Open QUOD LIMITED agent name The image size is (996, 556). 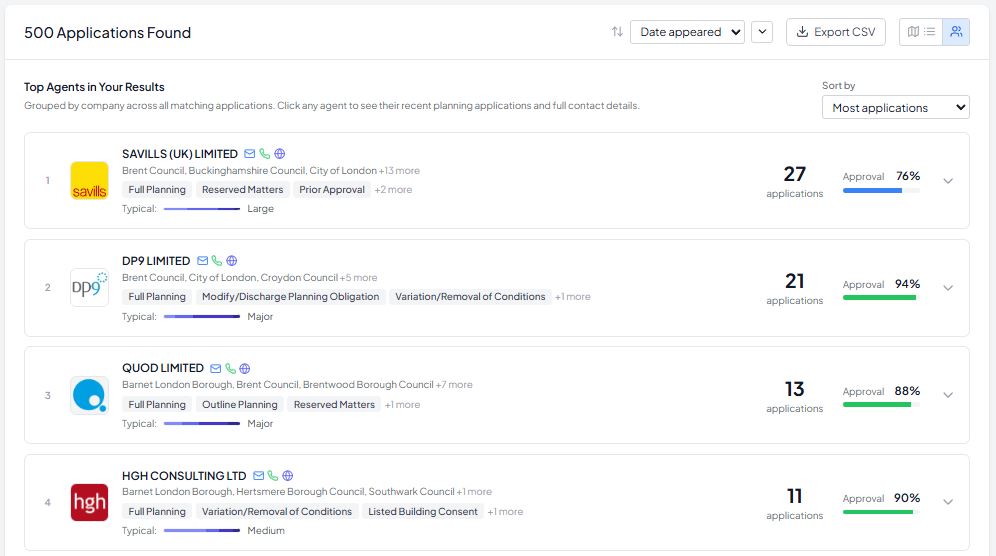coord(163,368)
